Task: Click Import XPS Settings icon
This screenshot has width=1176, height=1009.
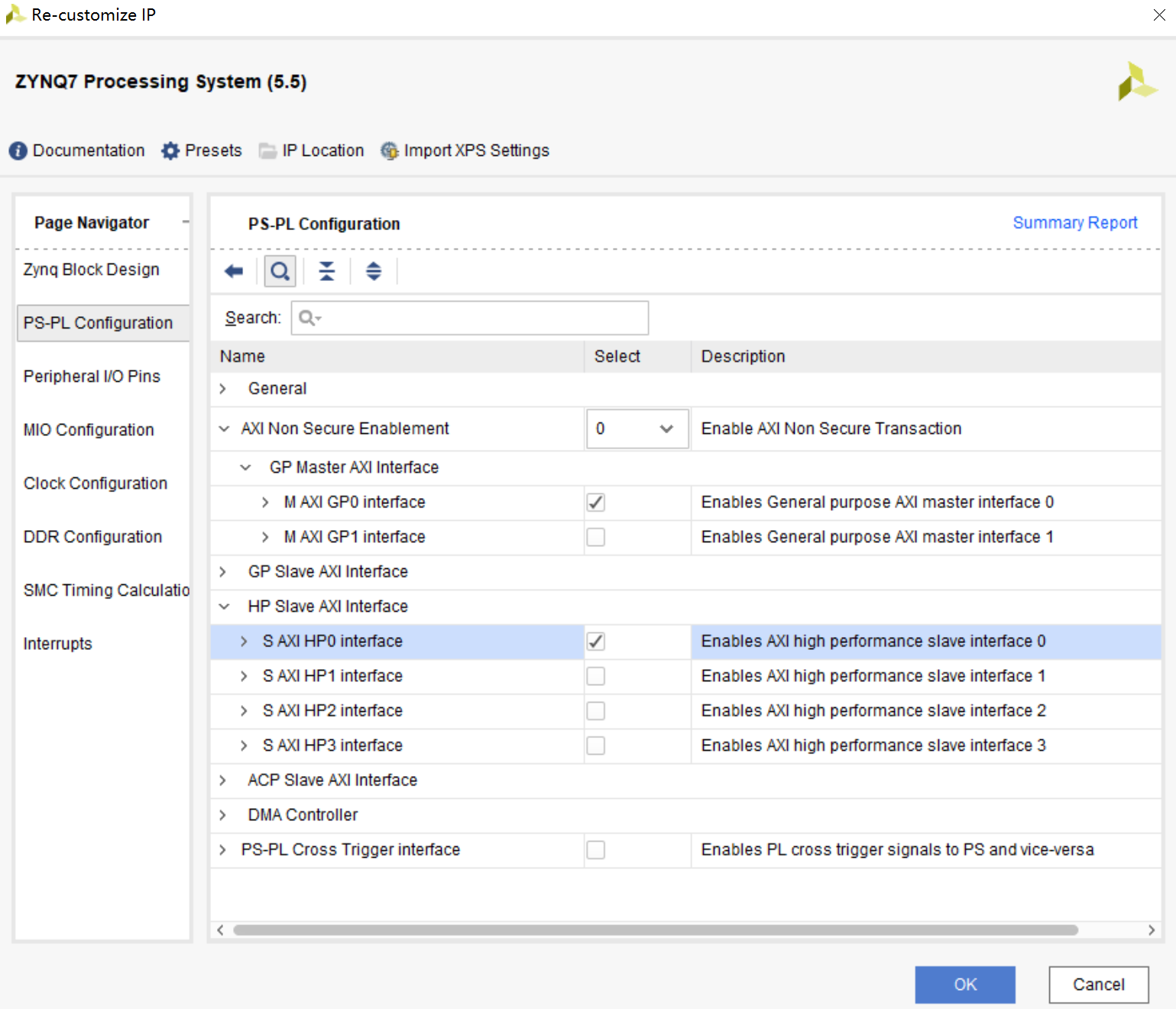Action: [390, 150]
